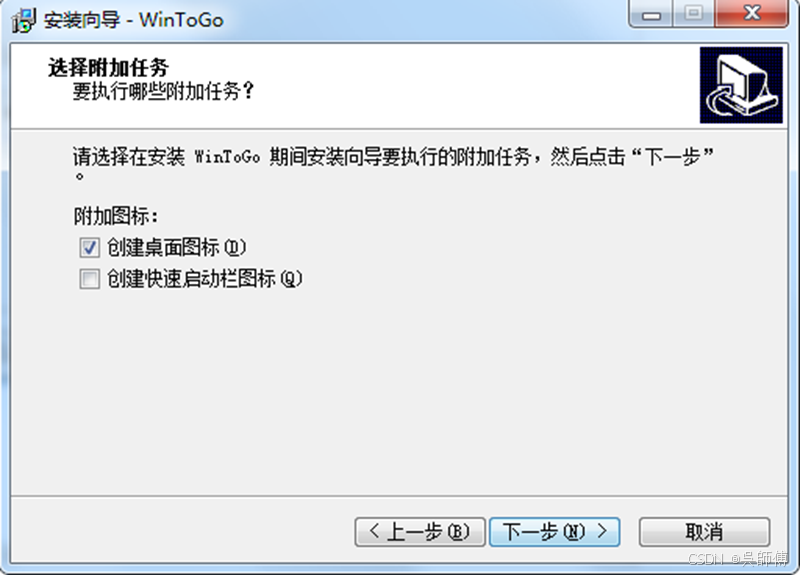Click the CSDN watermark text
Screen dimensions: 800x575
point(737,559)
